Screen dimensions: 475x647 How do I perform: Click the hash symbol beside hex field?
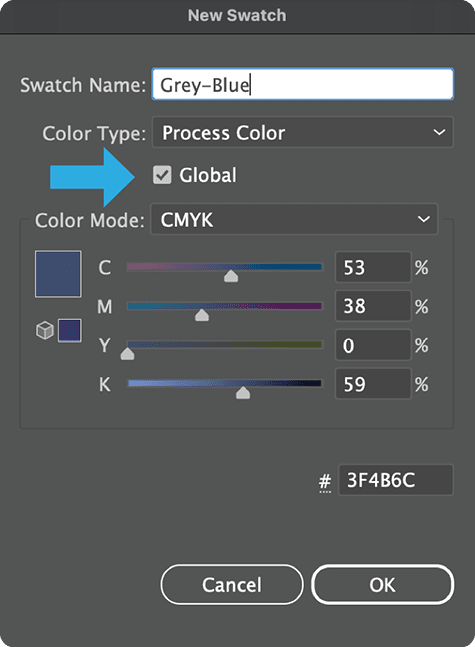point(325,482)
